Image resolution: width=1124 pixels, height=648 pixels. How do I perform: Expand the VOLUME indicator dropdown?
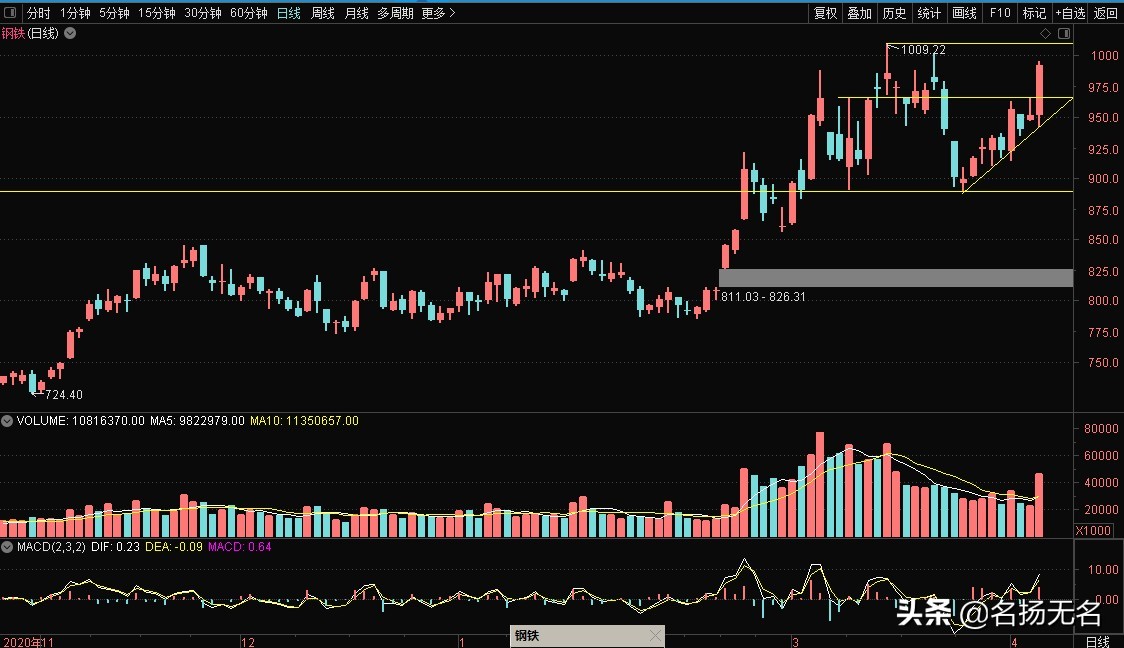coord(6,421)
